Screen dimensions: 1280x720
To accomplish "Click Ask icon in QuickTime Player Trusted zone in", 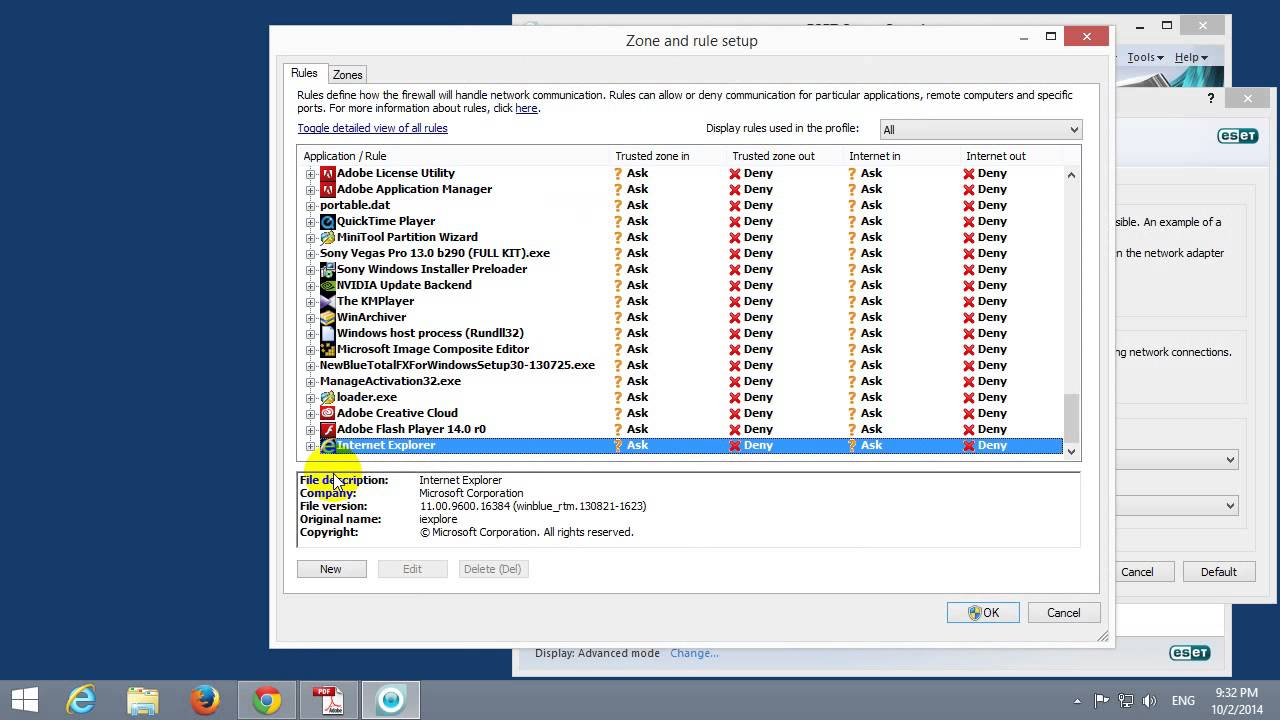I will (619, 221).
